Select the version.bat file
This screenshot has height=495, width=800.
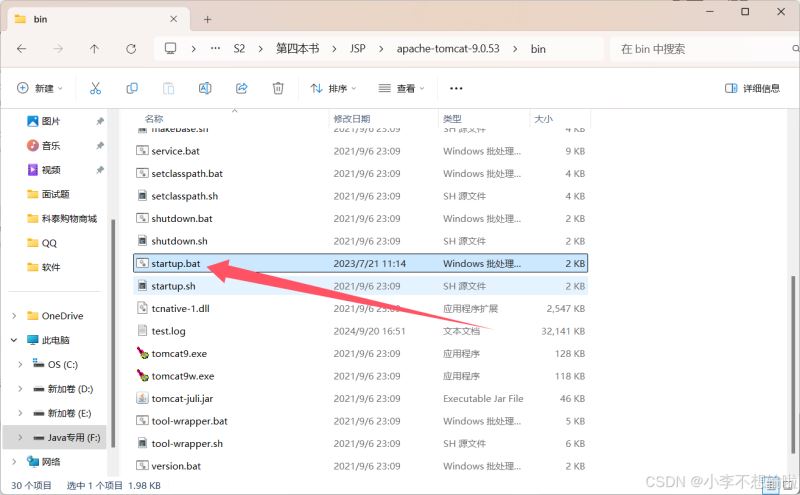(360, 466)
